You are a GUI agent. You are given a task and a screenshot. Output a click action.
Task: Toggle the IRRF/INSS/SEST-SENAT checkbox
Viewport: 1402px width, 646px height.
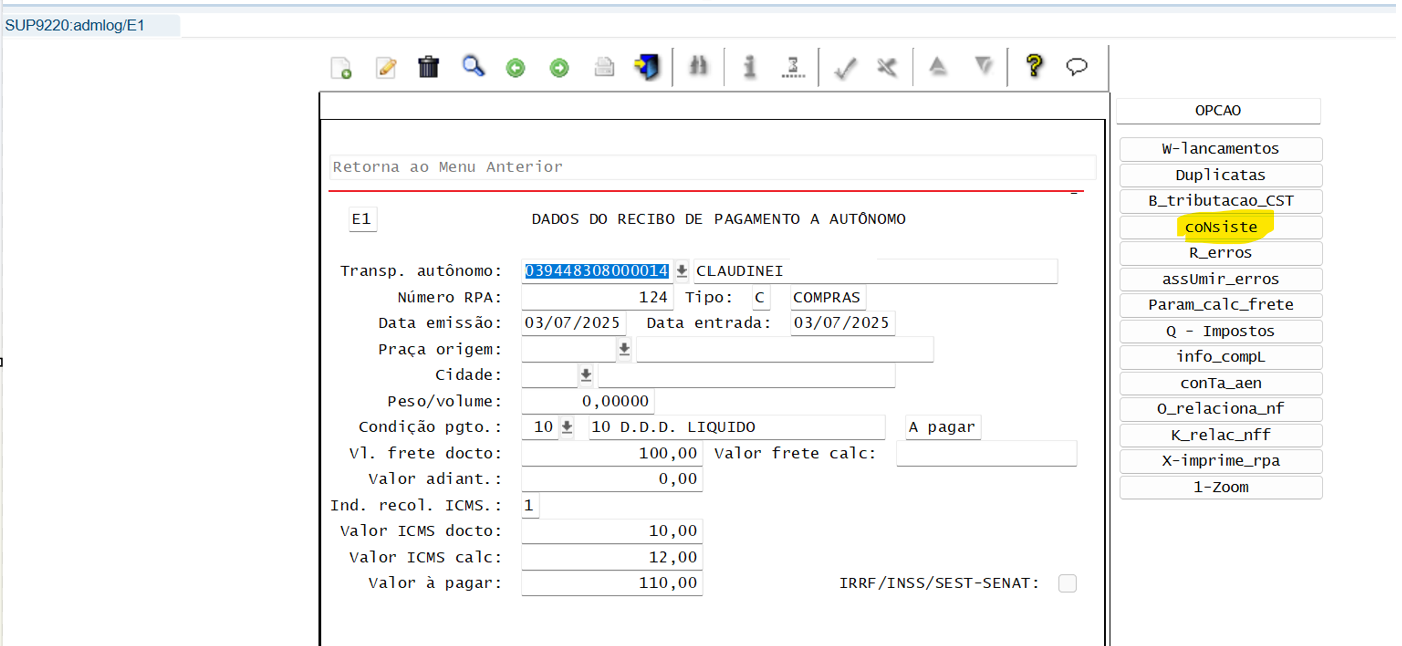[1067, 583]
